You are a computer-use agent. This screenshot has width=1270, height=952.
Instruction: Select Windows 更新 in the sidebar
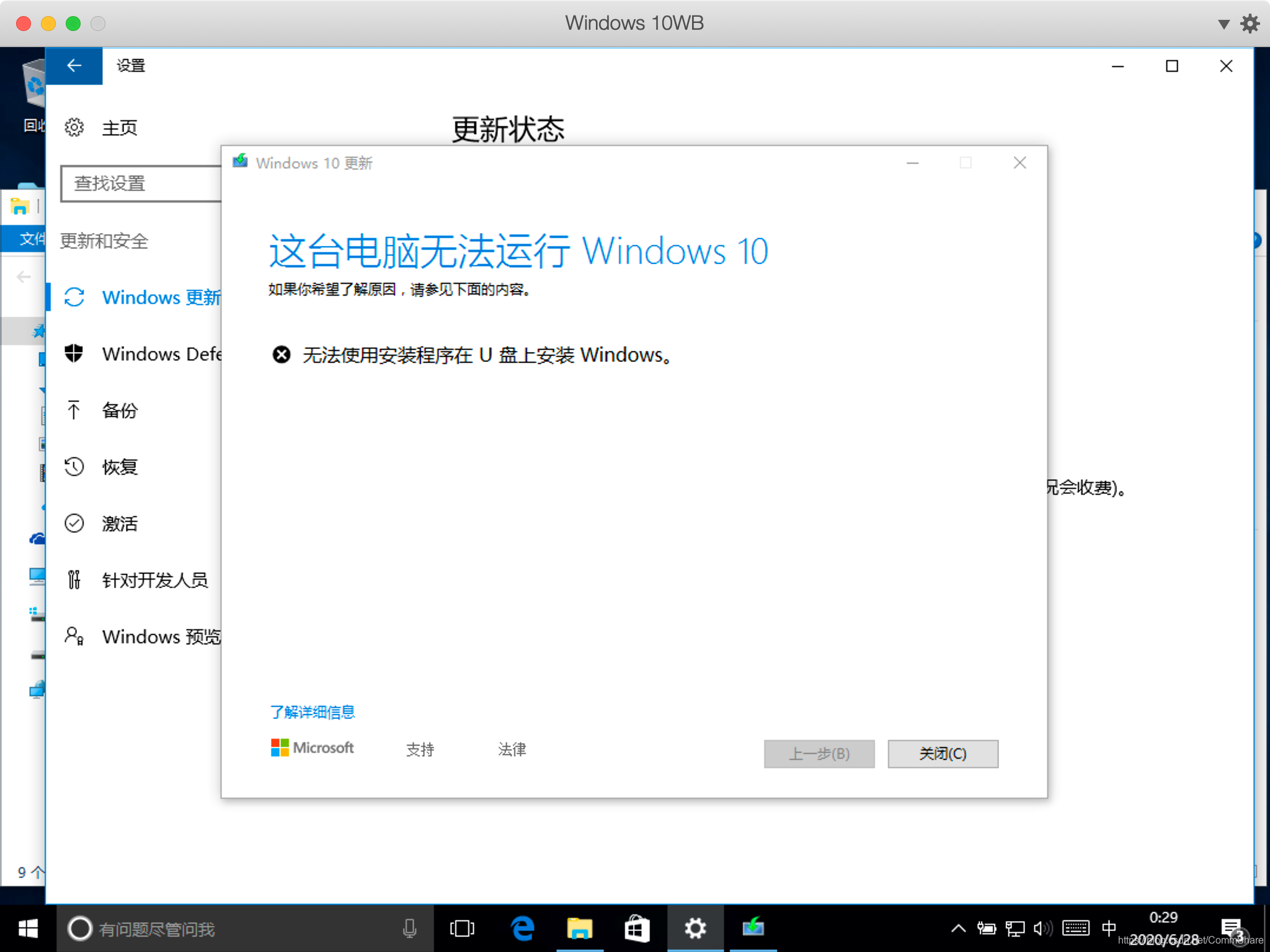coord(161,297)
